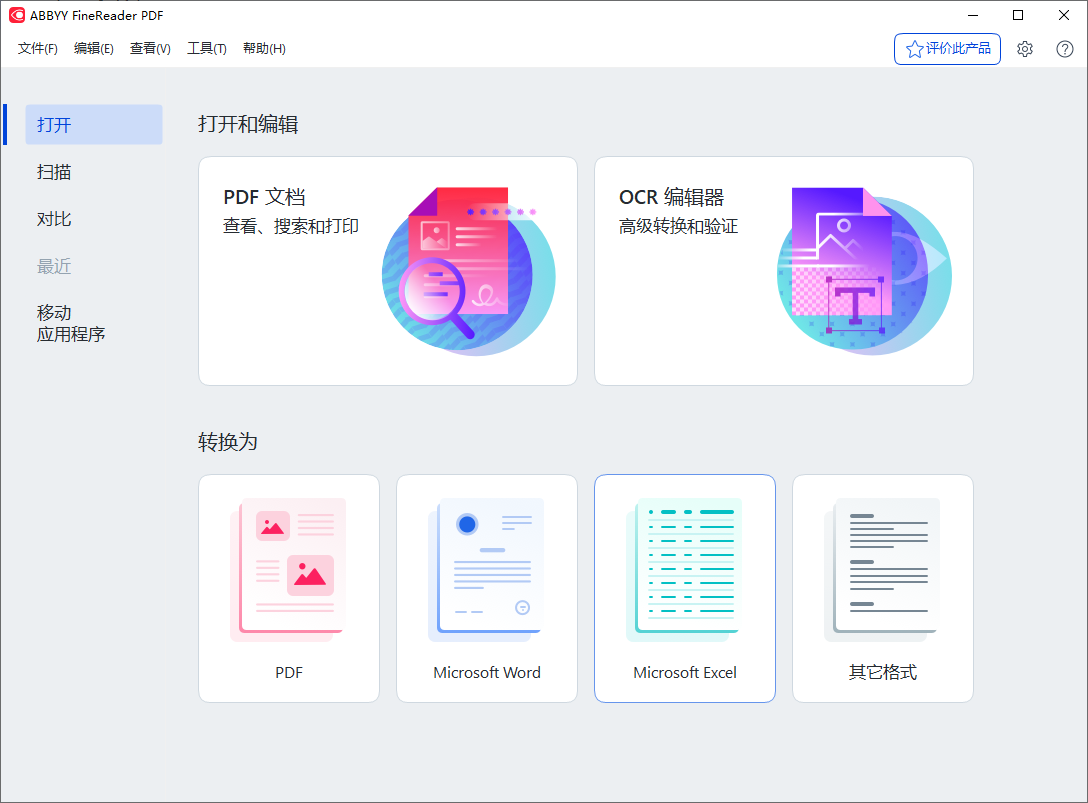The height and width of the screenshot is (803, 1088).
Task: Select the 打开 sidebar tab
Action: 94,124
